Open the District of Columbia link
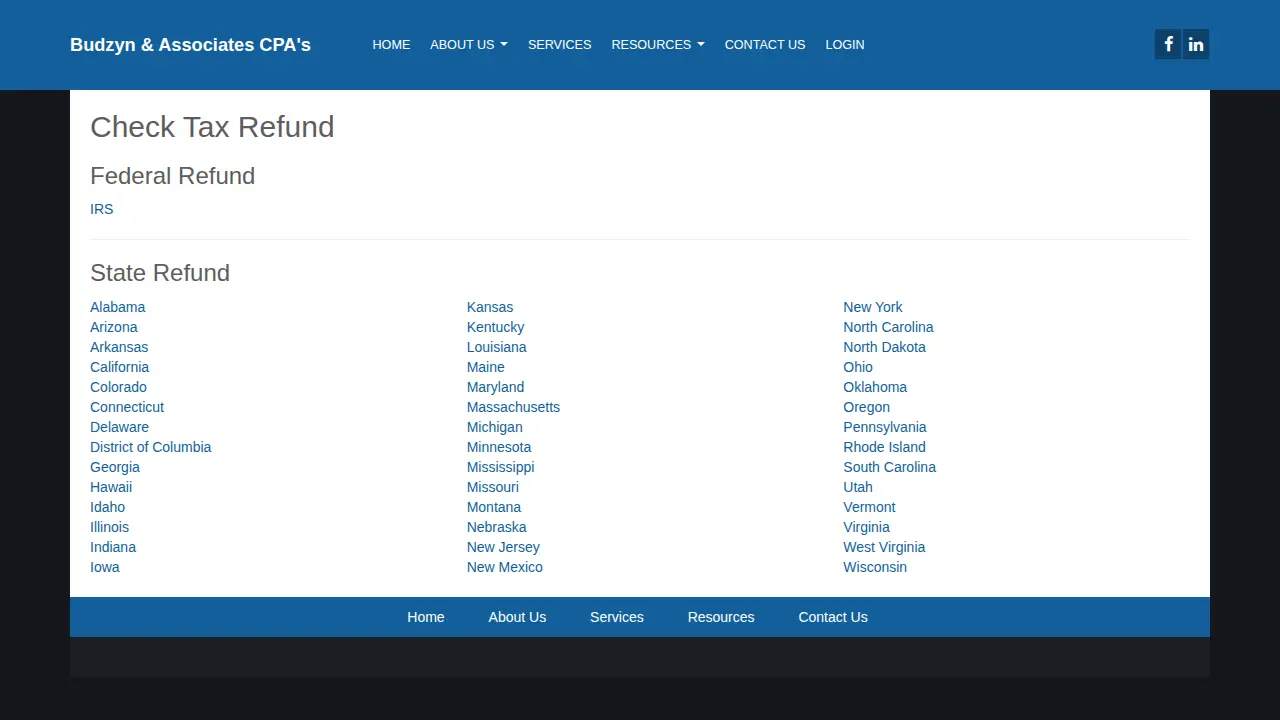1280x720 pixels. pyautogui.click(x=151, y=447)
